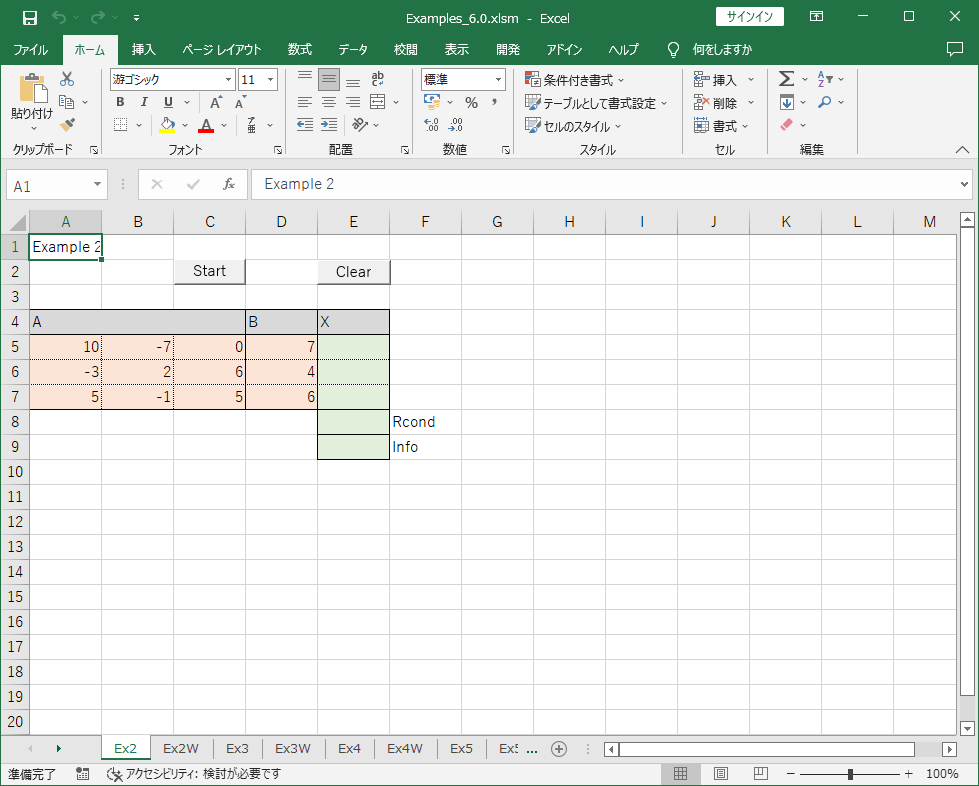Toggle Italic formatting
The image size is (979, 786).
coord(145,102)
